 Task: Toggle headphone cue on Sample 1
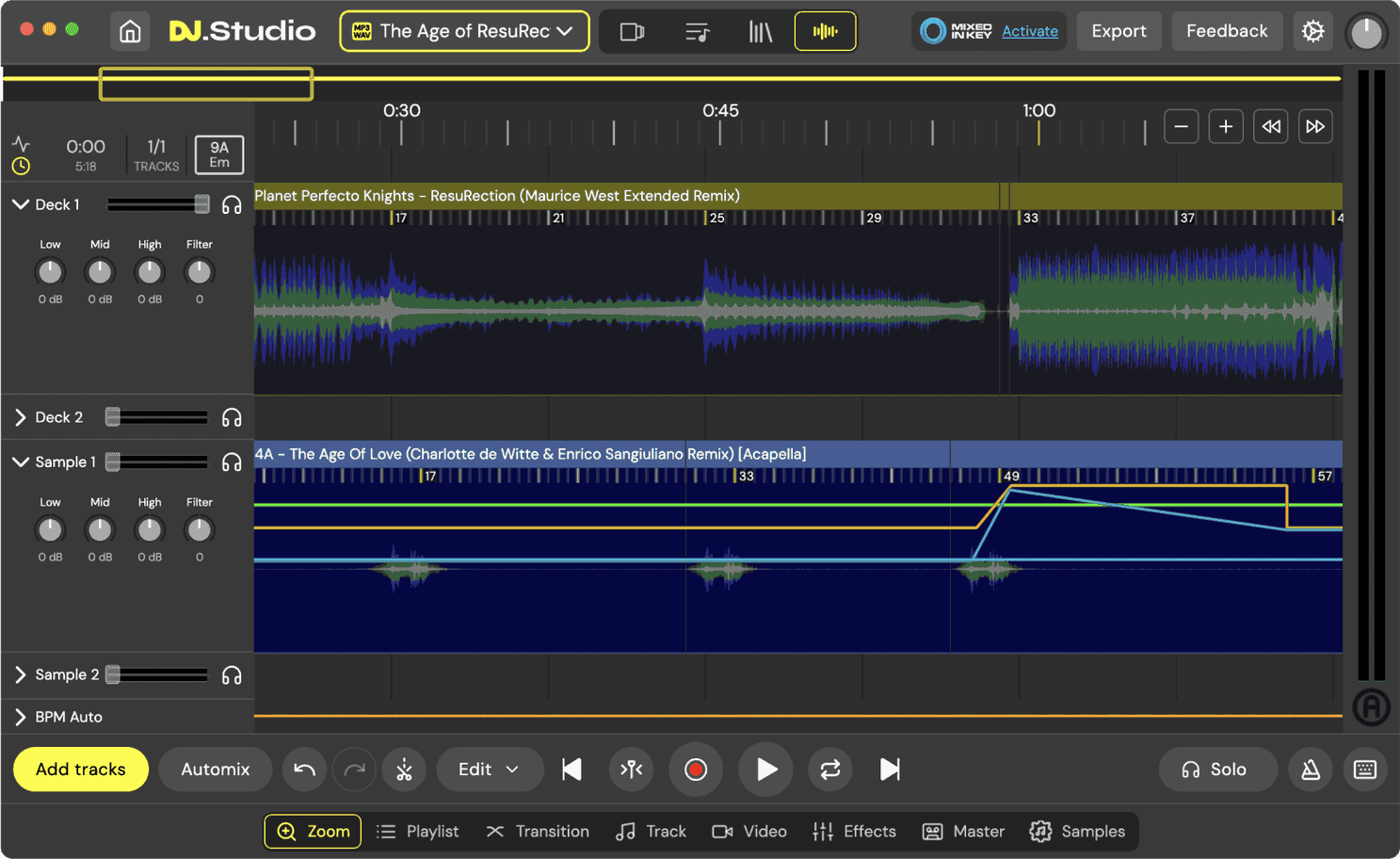tap(232, 462)
